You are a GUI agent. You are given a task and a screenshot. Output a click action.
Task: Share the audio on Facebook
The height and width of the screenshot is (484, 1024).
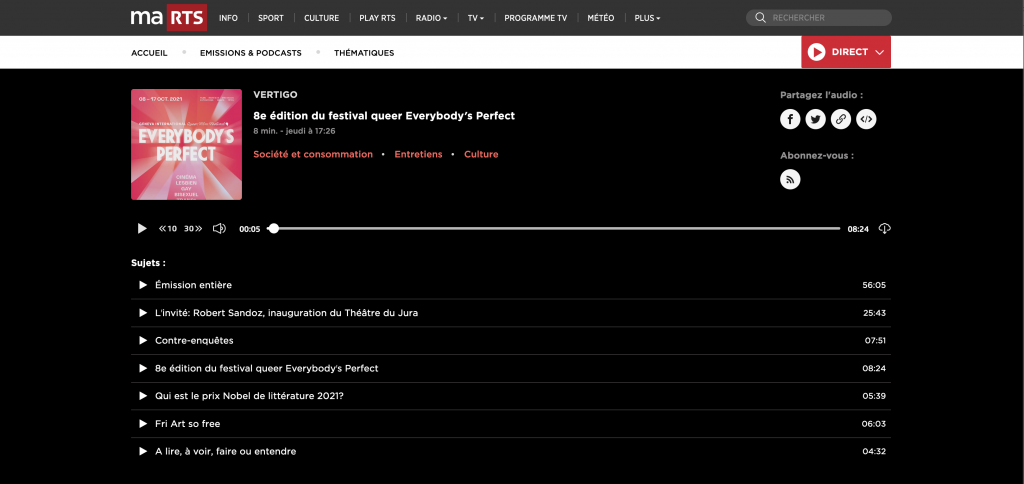[790, 120]
